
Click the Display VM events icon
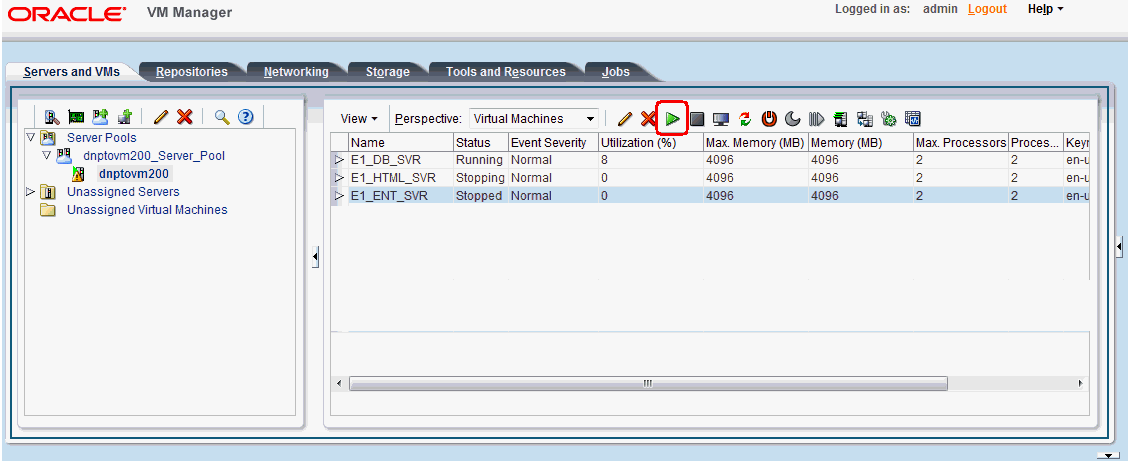913,119
